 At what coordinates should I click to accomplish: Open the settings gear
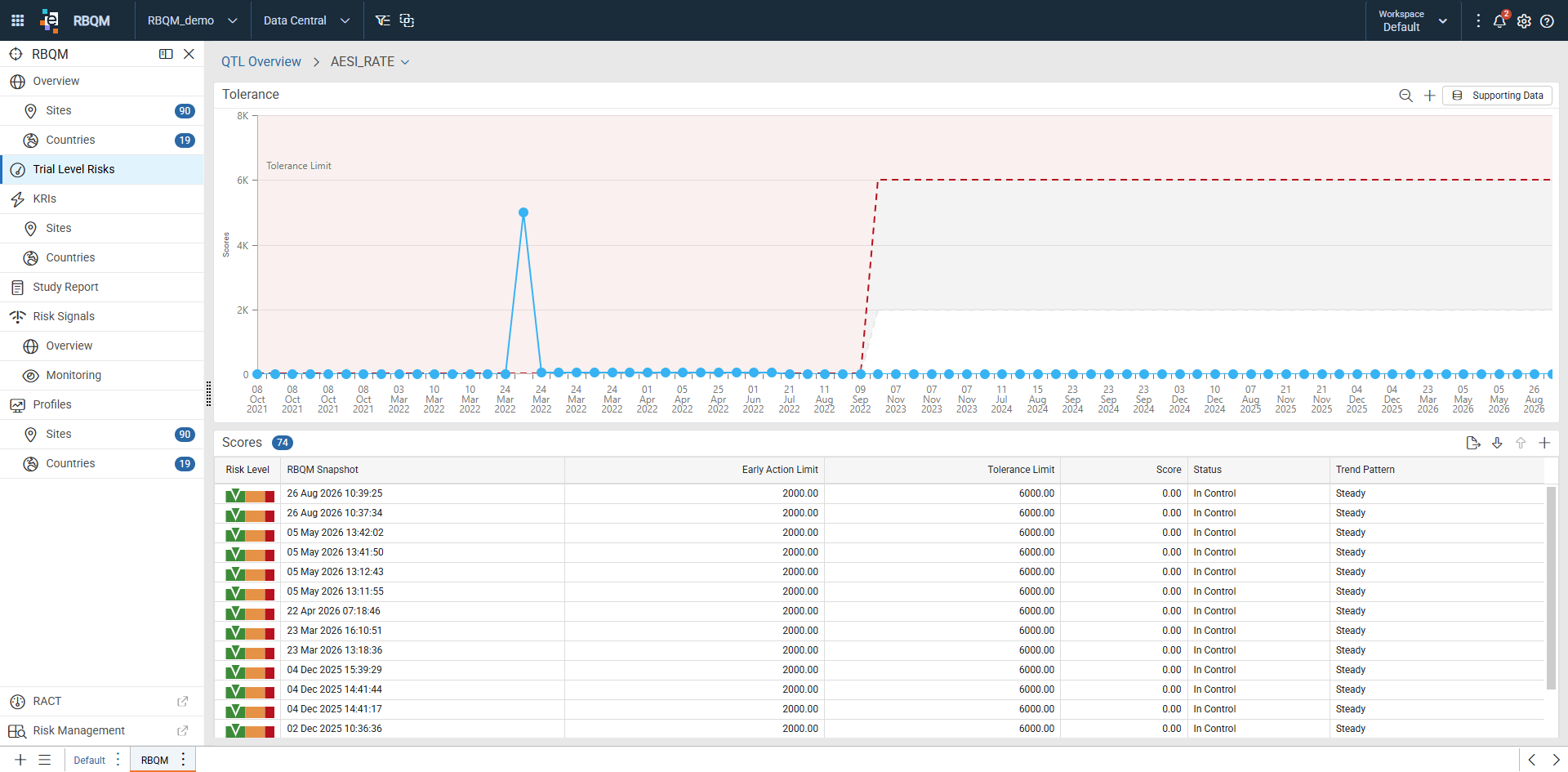(x=1524, y=20)
